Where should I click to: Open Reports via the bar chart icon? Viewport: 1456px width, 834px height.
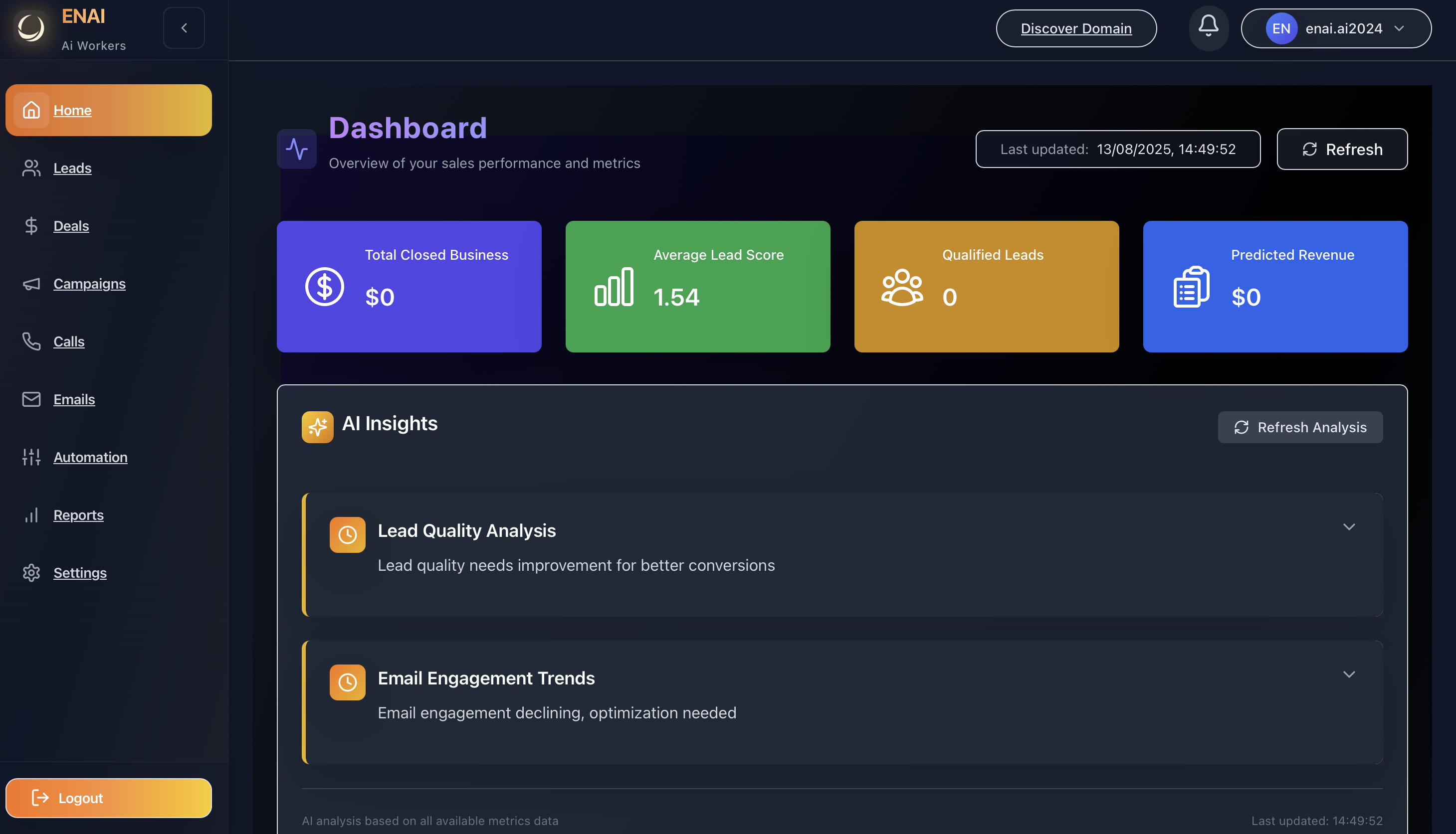[x=31, y=514]
